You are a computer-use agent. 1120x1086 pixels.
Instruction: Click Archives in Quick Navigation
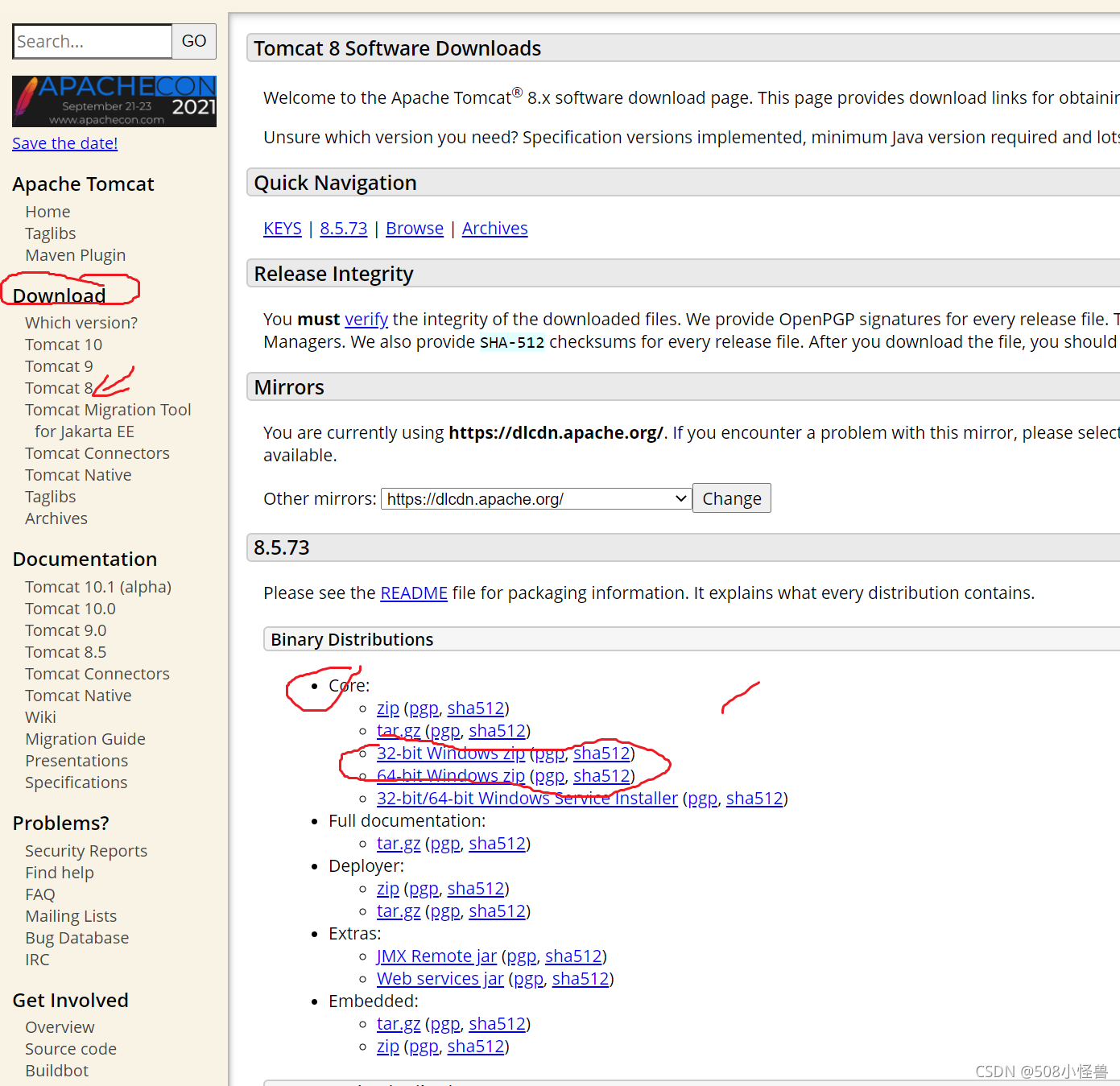(495, 229)
